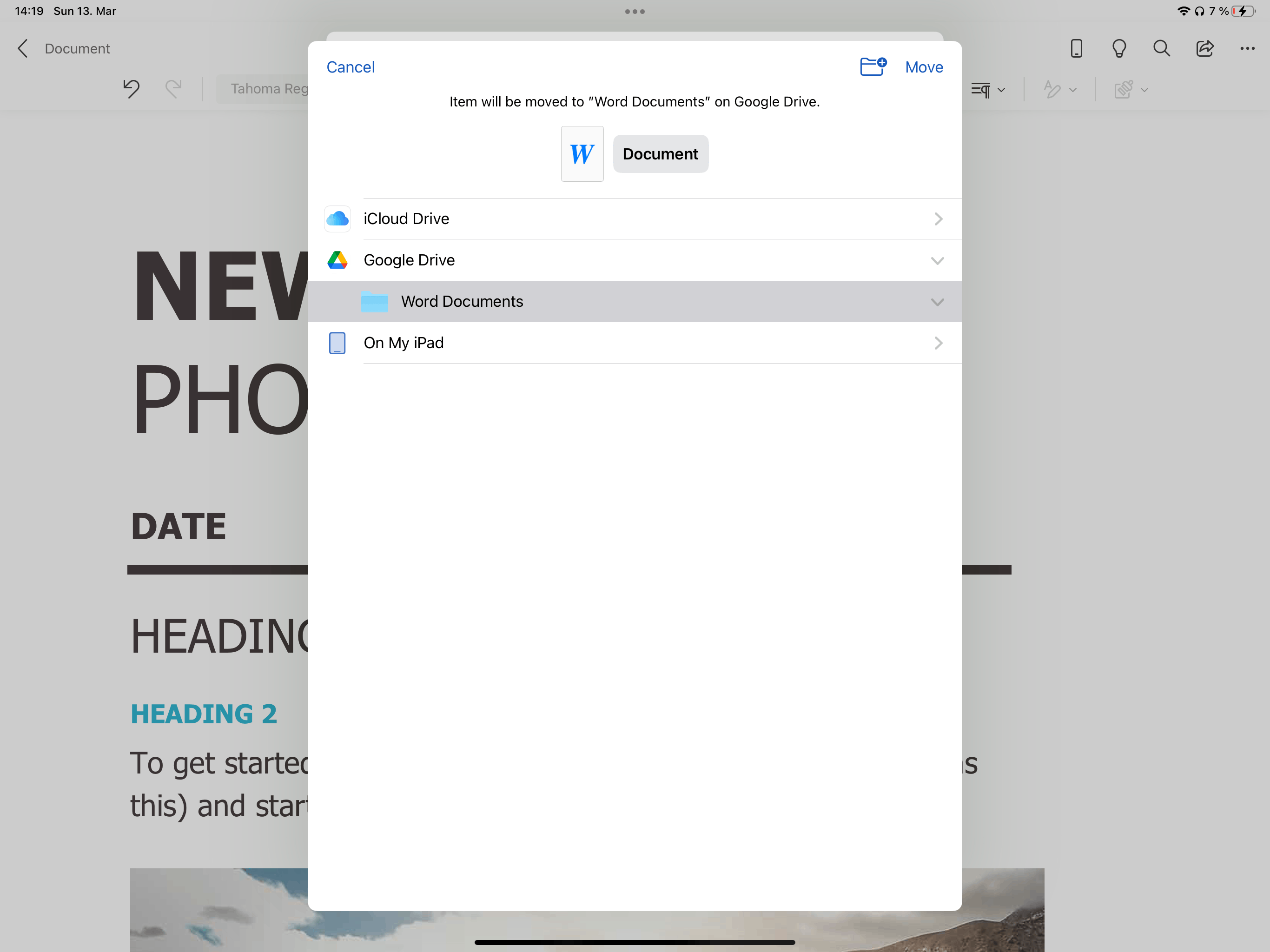This screenshot has height=952, width=1270.
Task: Open the three-dot more options menu
Action: [1247, 48]
